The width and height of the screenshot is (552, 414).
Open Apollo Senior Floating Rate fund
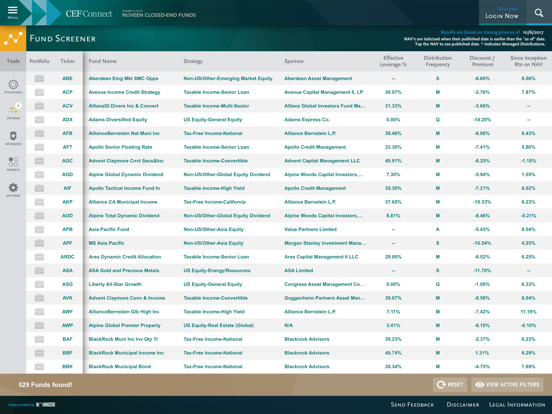point(120,147)
